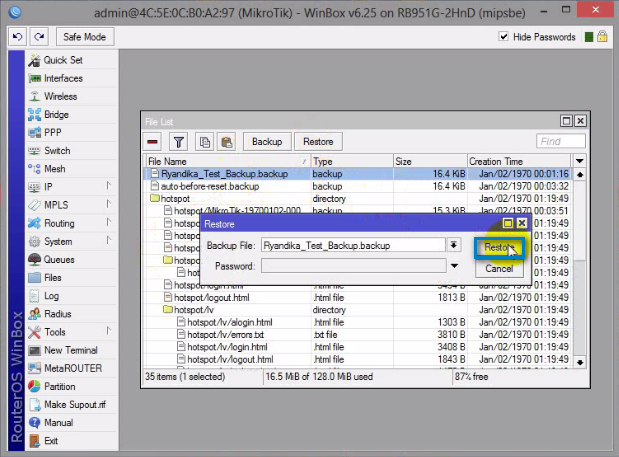The width and height of the screenshot is (619, 457).
Task: Click the IP sidebar icon
Action: [x=34, y=187]
